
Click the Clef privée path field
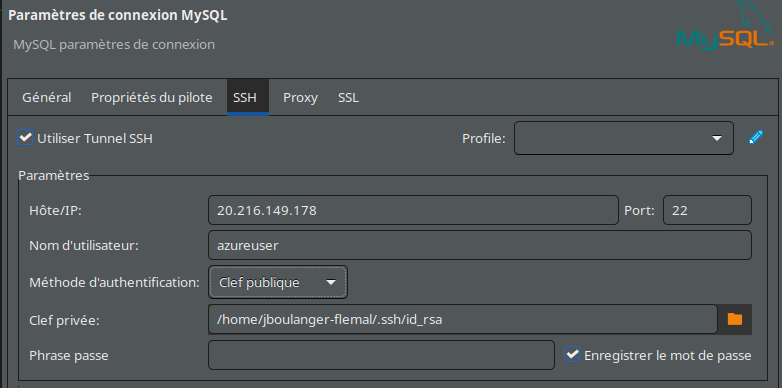463,319
